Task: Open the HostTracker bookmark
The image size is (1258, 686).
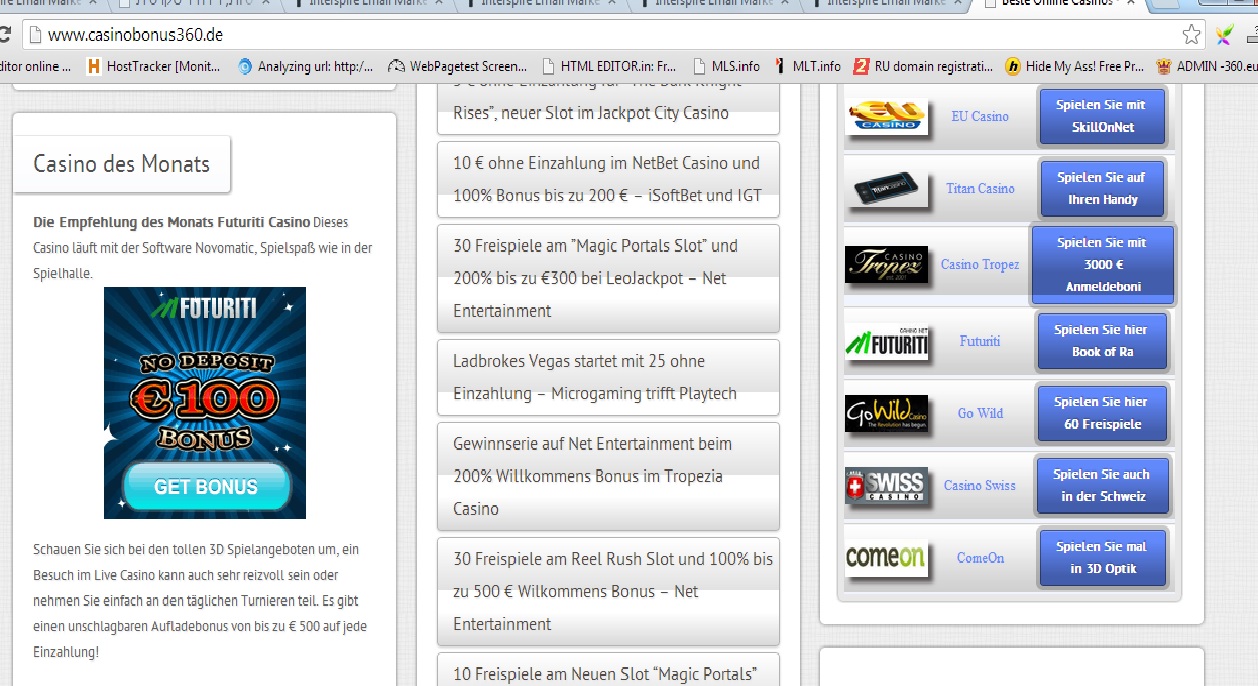Action: tap(151, 67)
